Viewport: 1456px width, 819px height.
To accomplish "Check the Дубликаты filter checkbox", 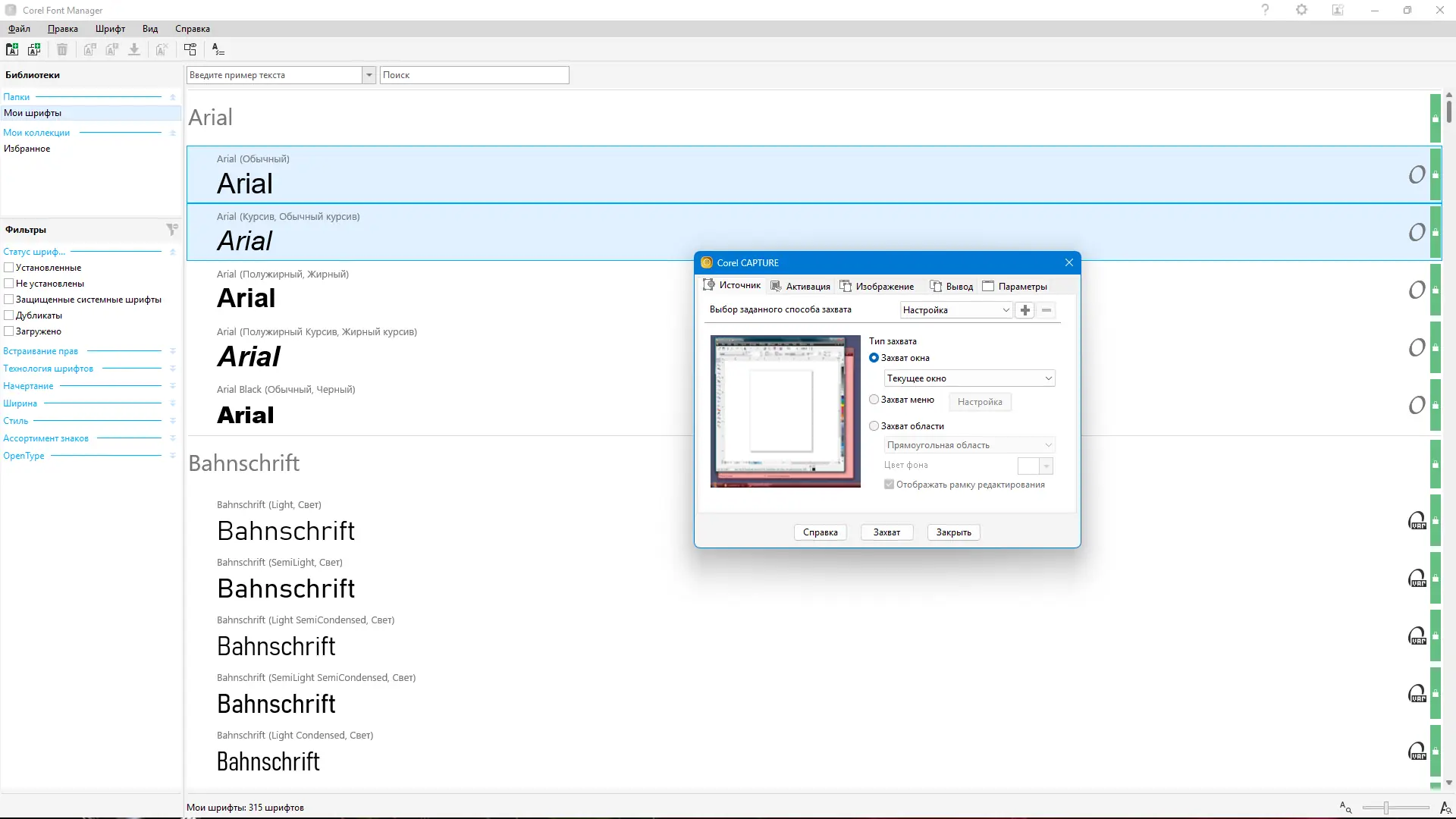I will (9, 315).
